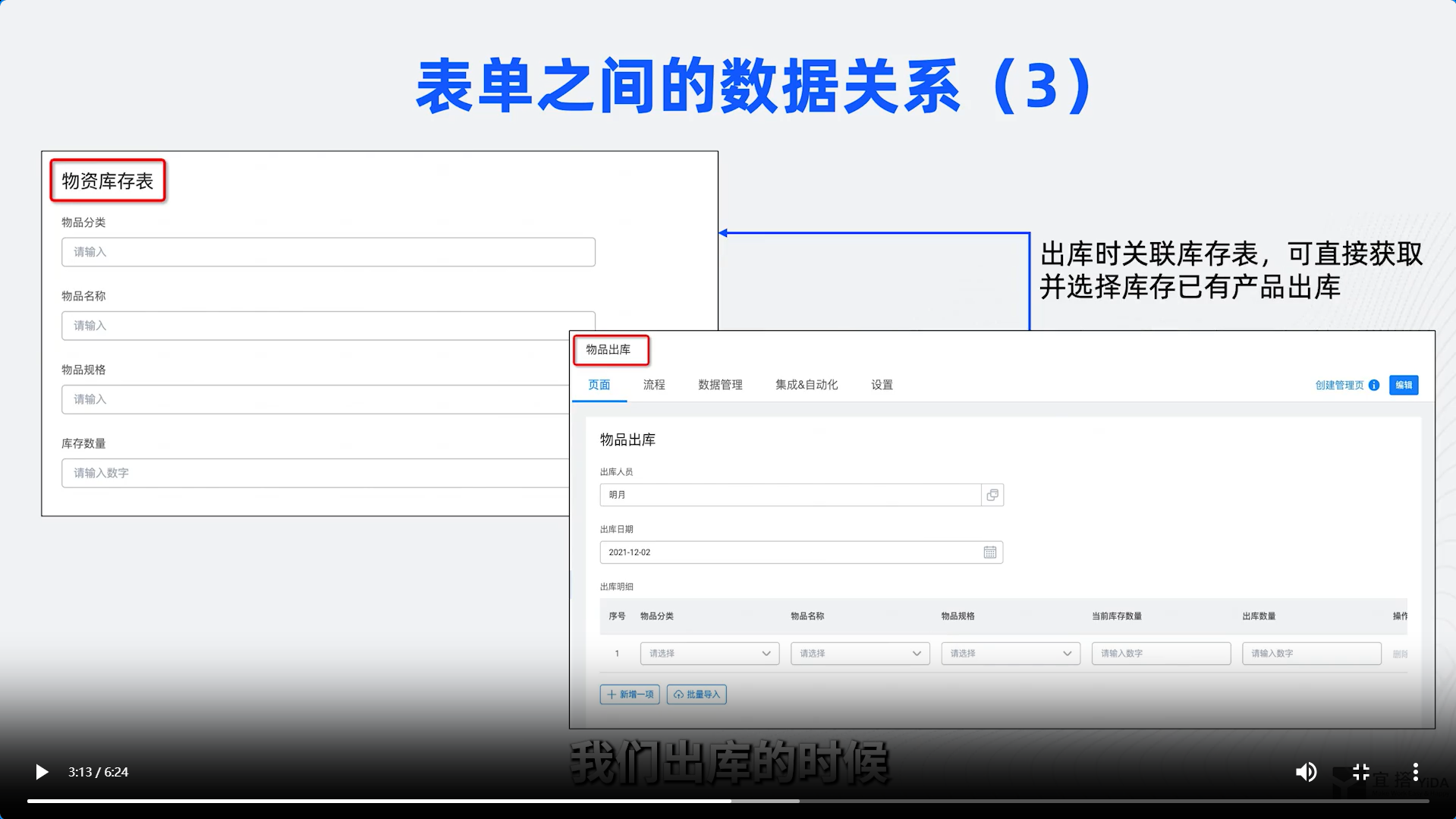Viewport: 1456px width, 819px height.
Task: Click the 创建管理页 link
Action: pos(1339,386)
